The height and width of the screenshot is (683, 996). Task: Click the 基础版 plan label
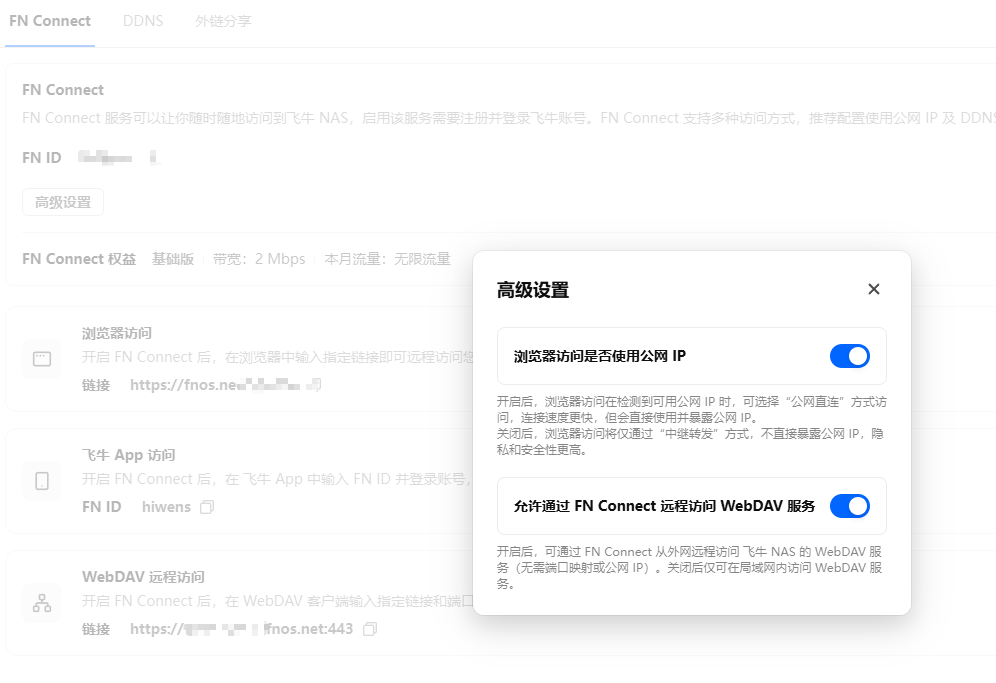coord(173,259)
